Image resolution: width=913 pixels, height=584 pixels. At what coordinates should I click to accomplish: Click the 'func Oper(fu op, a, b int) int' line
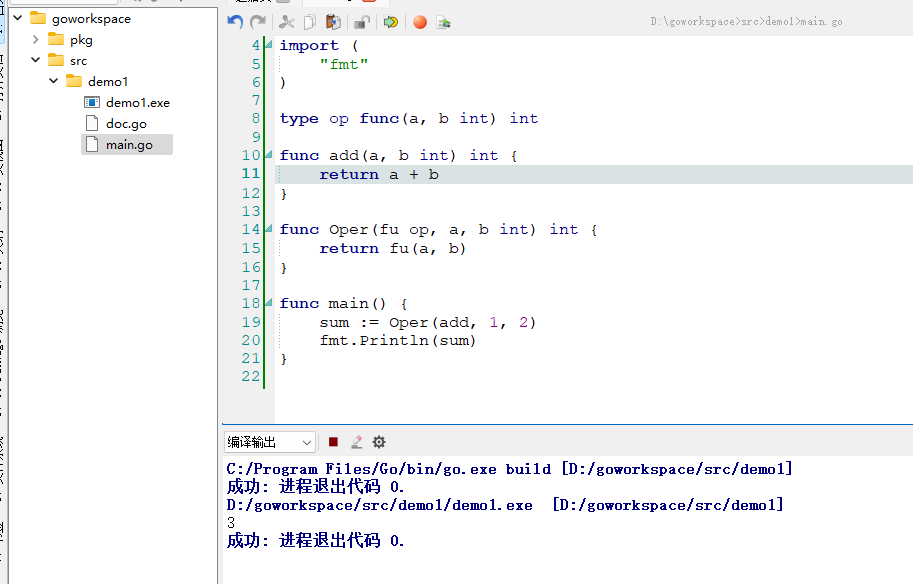[438, 230]
